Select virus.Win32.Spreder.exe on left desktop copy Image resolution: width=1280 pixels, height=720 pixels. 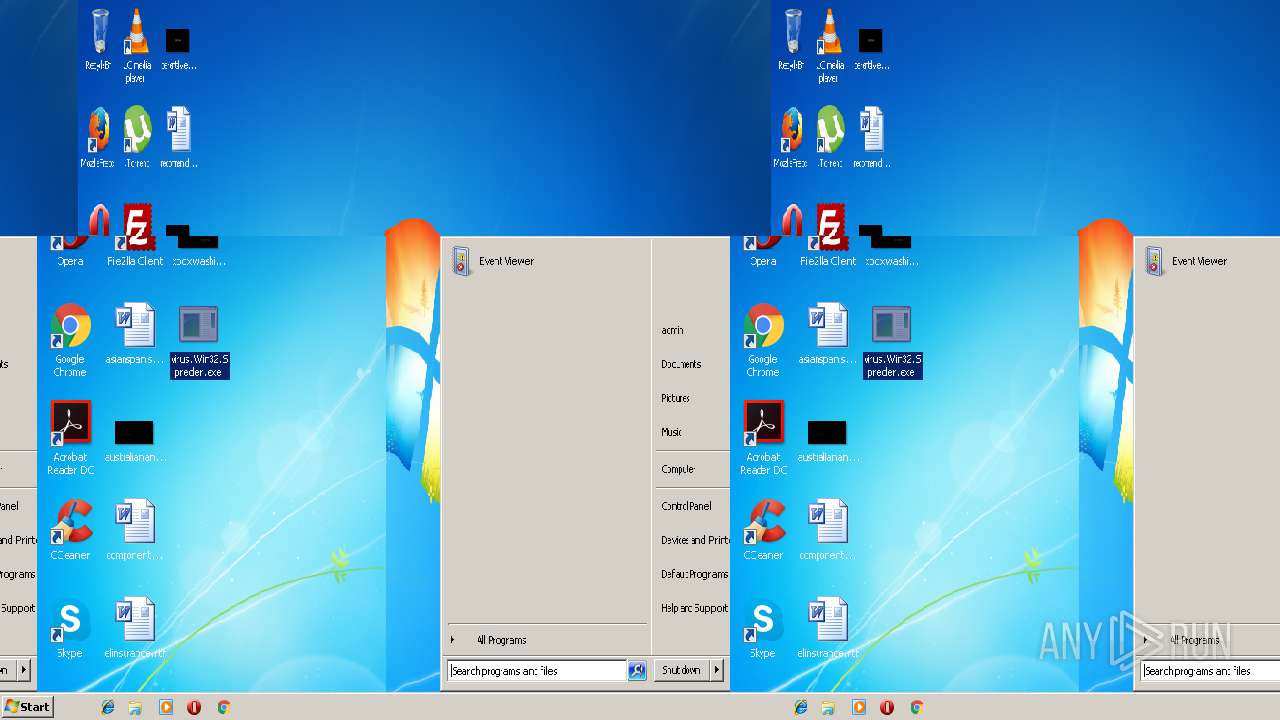tap(199, 342)
